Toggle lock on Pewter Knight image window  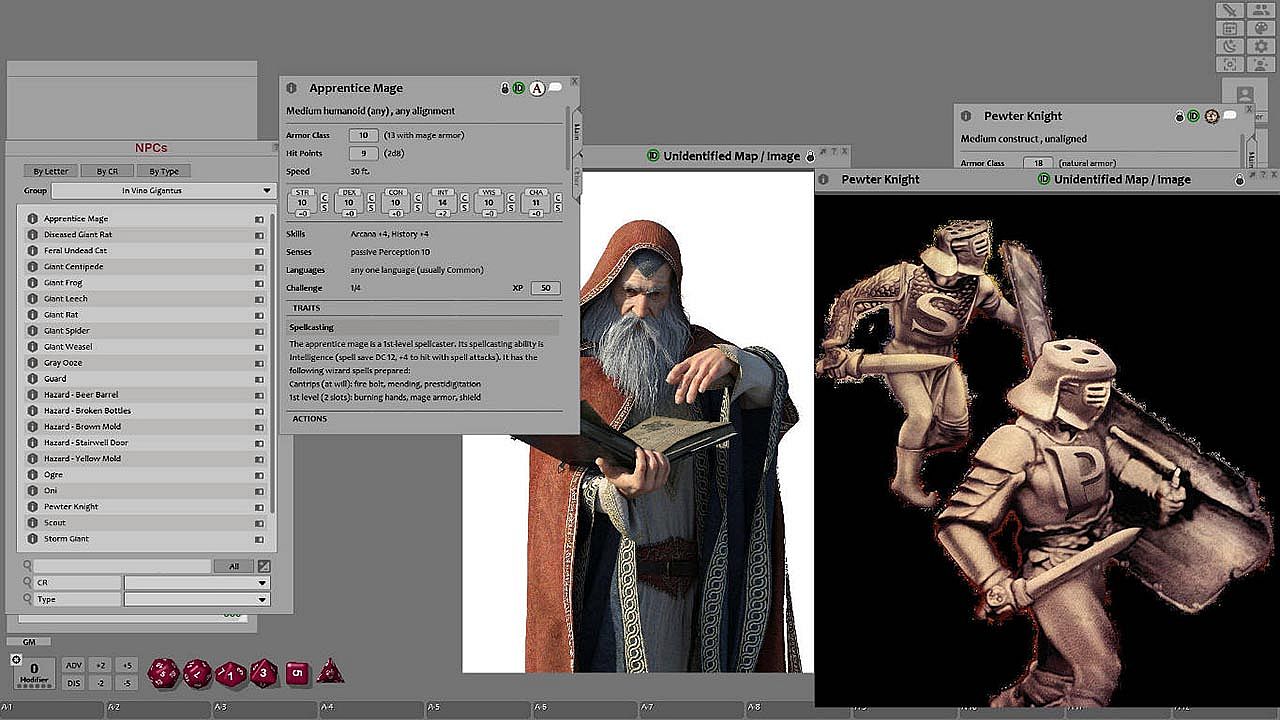click(x=1240, y=180)
